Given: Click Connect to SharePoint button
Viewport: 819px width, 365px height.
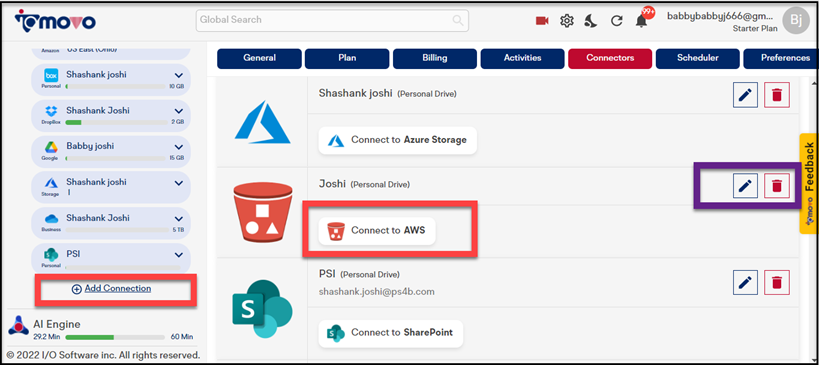Looking at the screenshot, I should 391,333.
